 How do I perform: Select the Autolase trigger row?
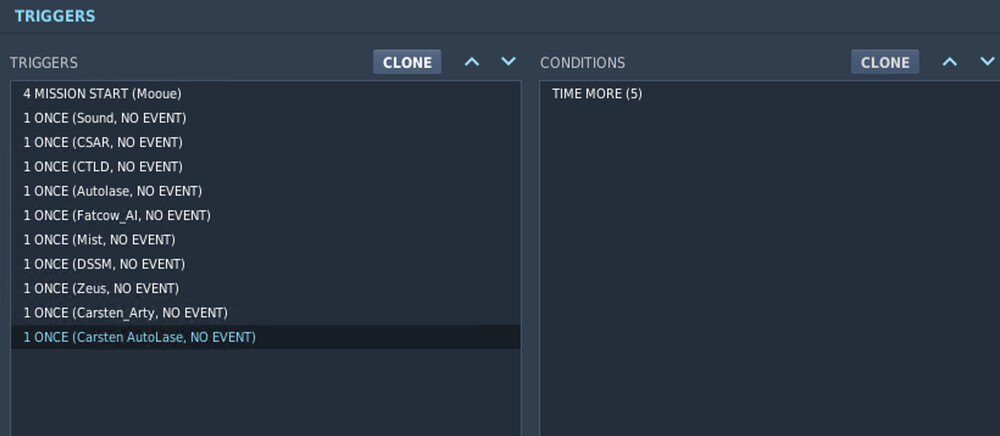112,191
